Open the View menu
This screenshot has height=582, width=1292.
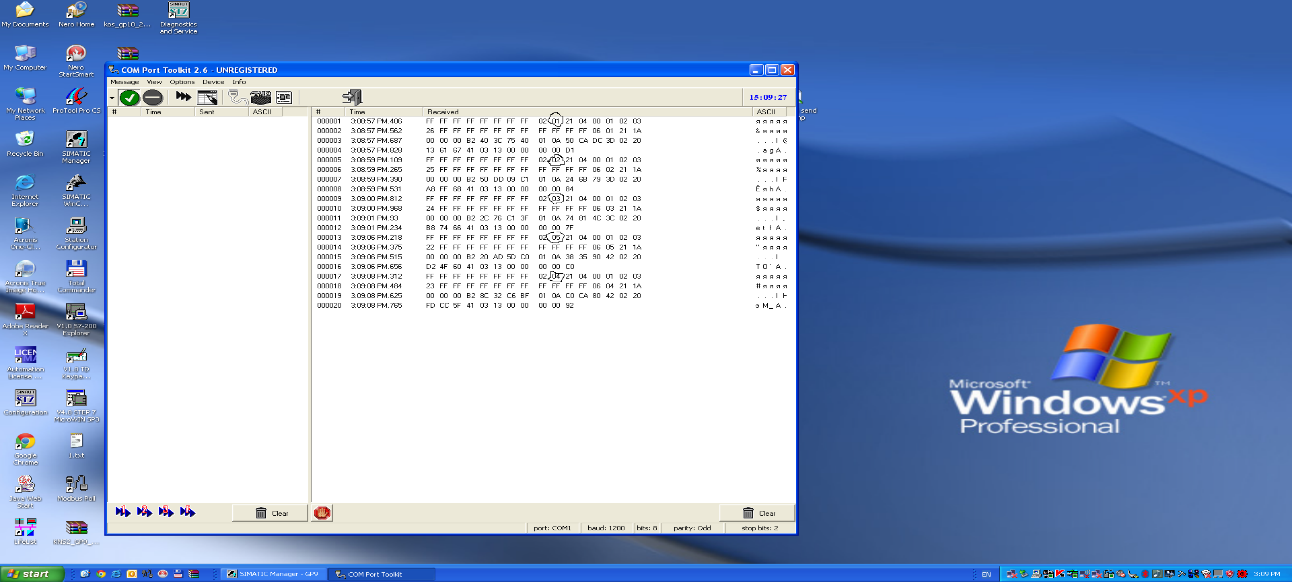(154, 81)
